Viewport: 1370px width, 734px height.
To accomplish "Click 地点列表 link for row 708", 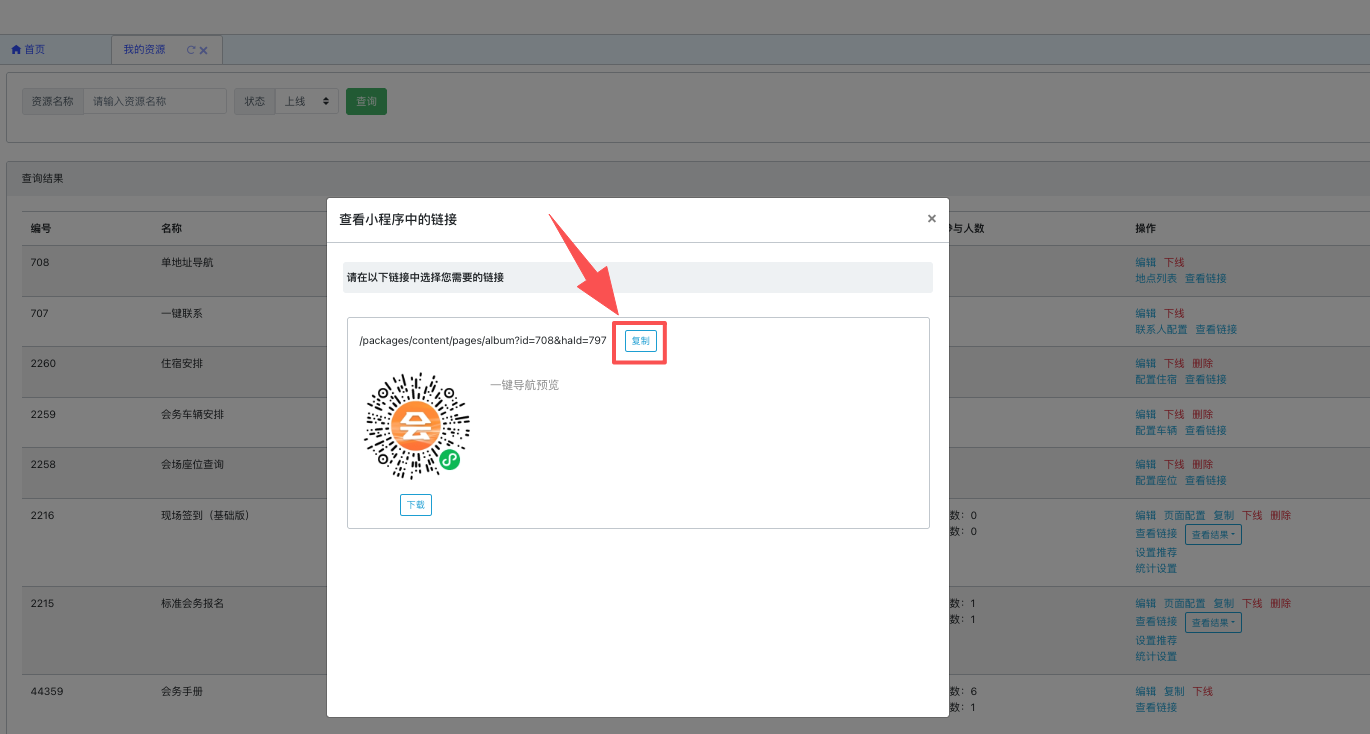I will click(1155, 279).
